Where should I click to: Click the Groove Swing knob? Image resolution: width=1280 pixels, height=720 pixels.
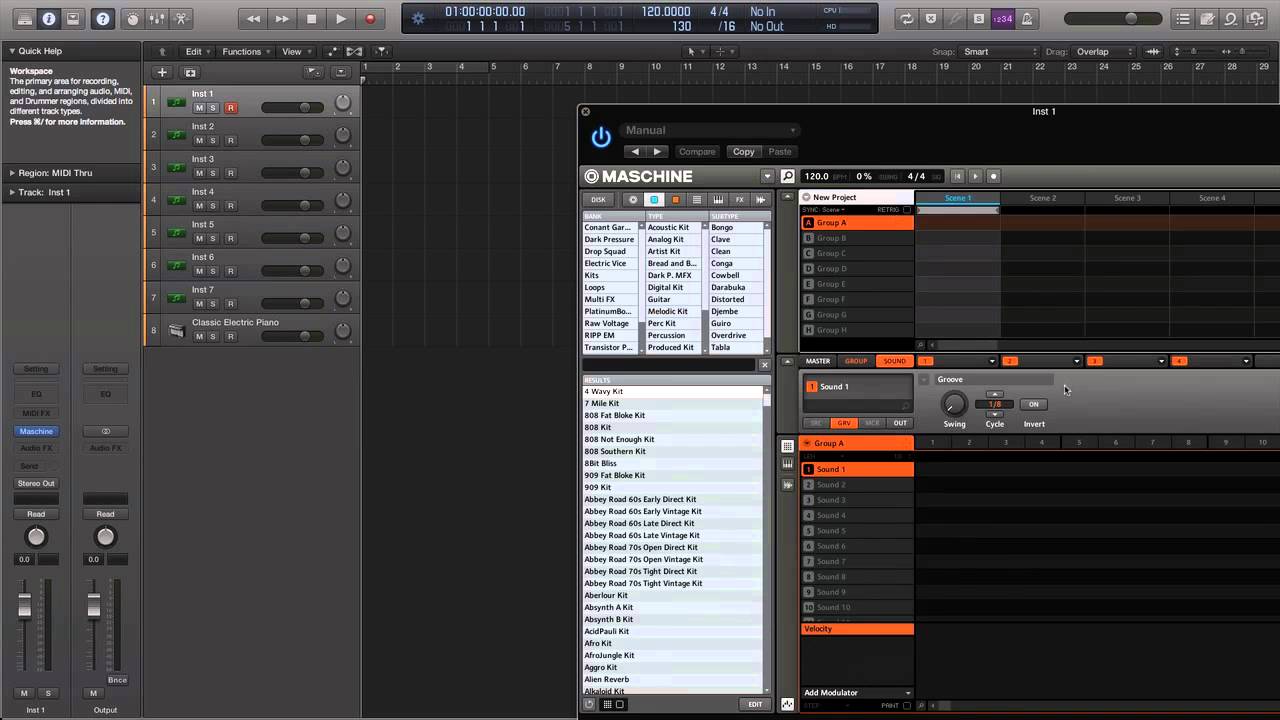tap(955, 404)
